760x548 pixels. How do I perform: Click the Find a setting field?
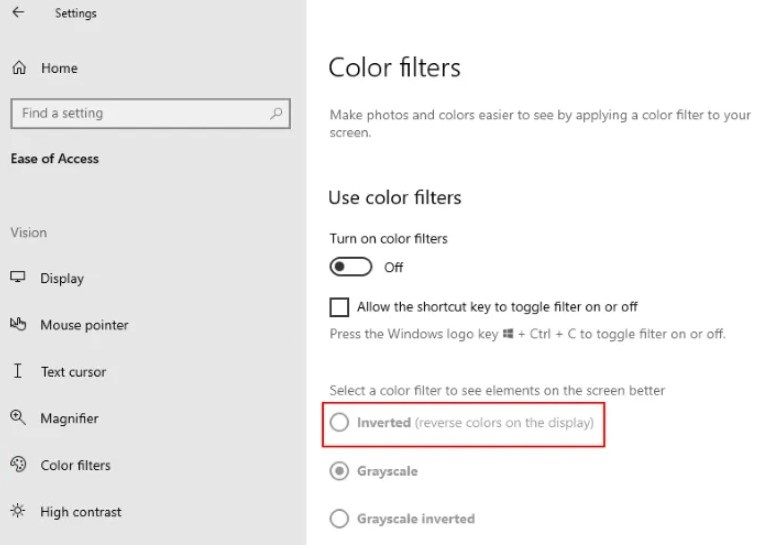pyautogui.click(x=151, y=114)
